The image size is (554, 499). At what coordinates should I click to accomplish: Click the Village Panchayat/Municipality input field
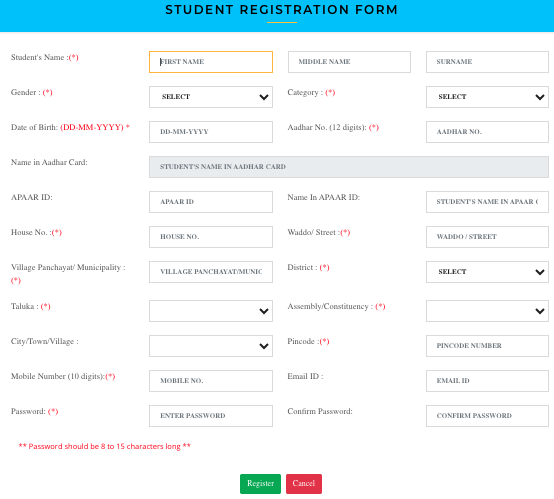tap(211, 272)
